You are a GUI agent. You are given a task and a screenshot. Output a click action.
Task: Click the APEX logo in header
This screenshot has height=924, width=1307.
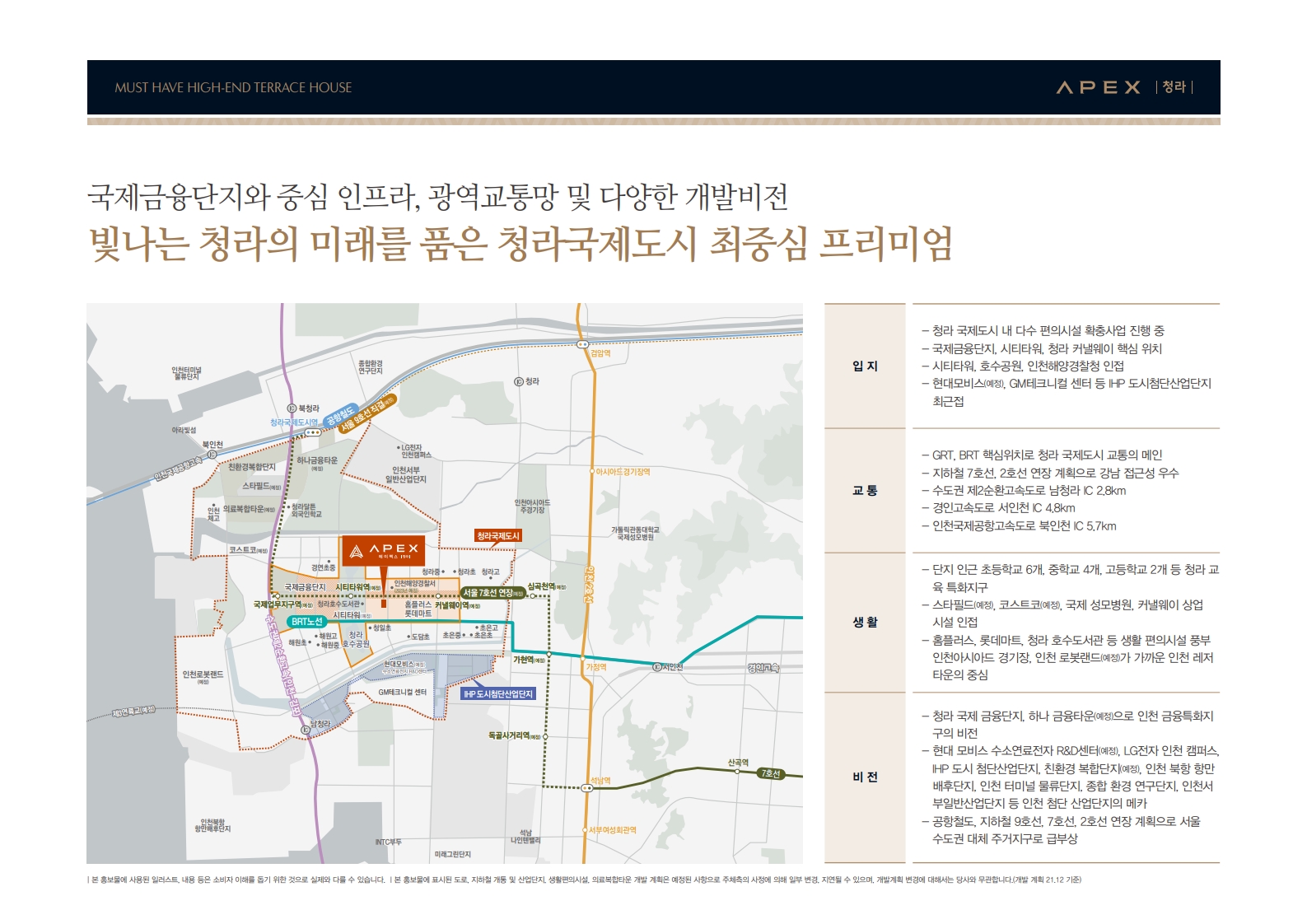[1099, 87]
